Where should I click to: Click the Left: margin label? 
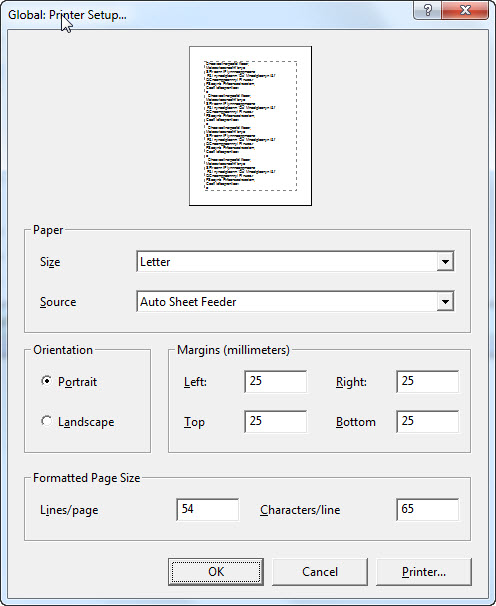(x=195, y=382)
